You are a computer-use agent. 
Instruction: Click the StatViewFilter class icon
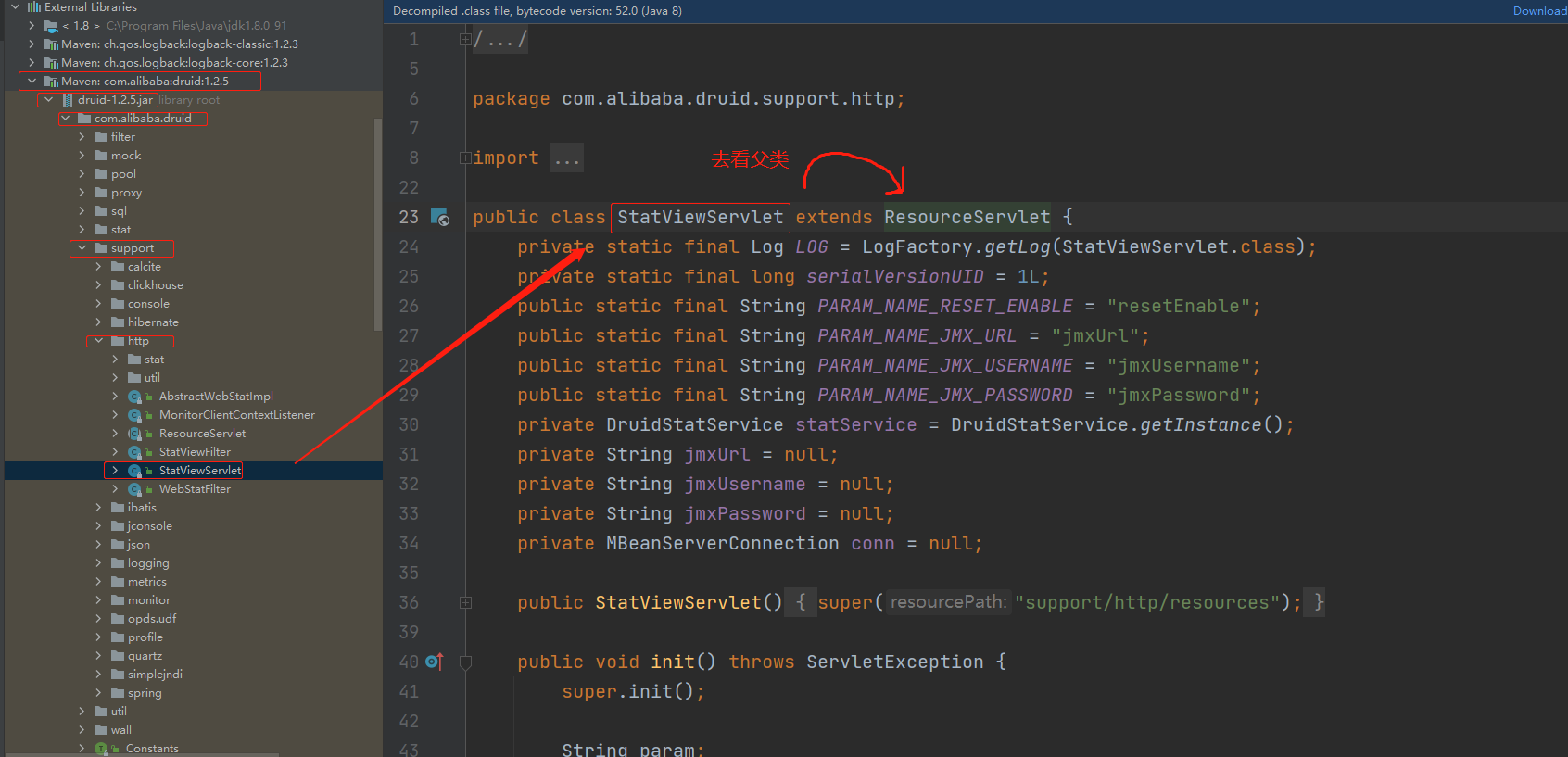pos(135,452)
